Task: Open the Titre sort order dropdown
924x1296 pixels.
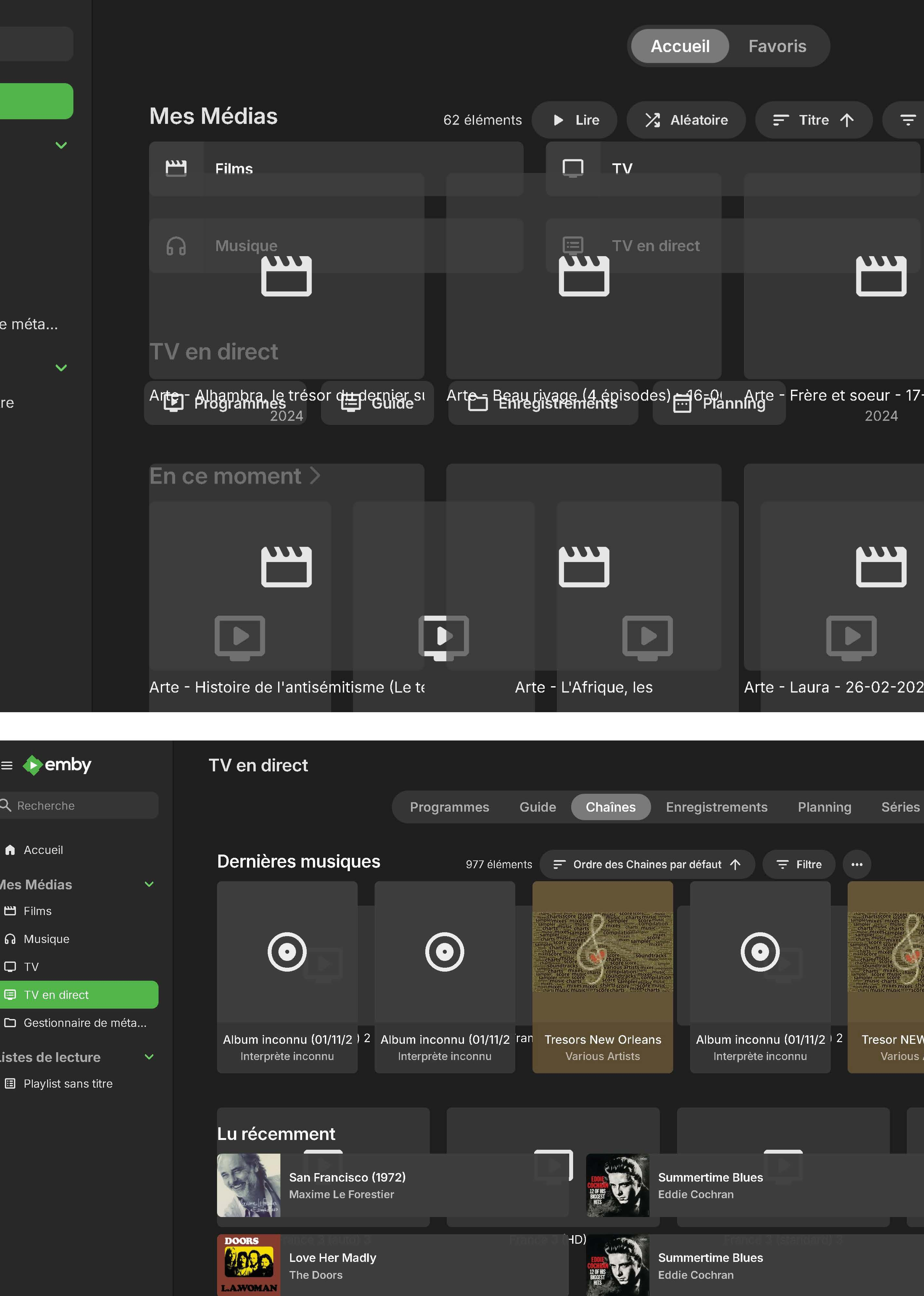Action: [x=814, y=120]
